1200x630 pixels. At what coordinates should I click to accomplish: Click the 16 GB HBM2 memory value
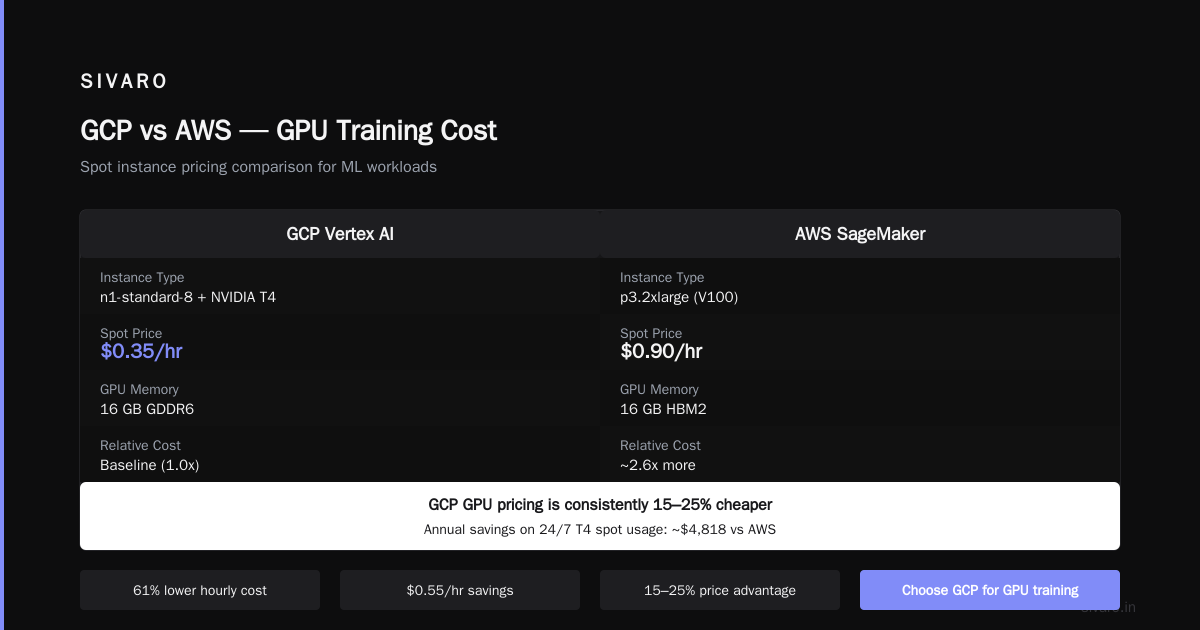(663, 409)
